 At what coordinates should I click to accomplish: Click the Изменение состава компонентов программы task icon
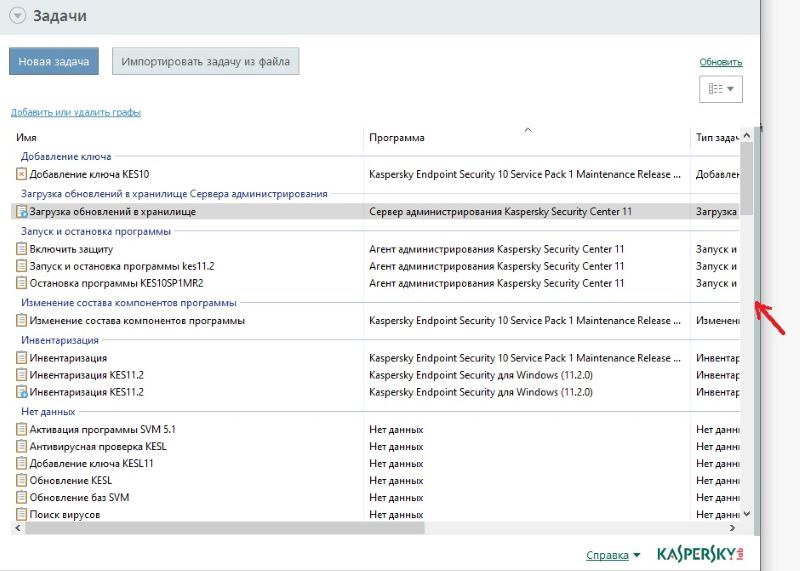click(x=22, y=321)
